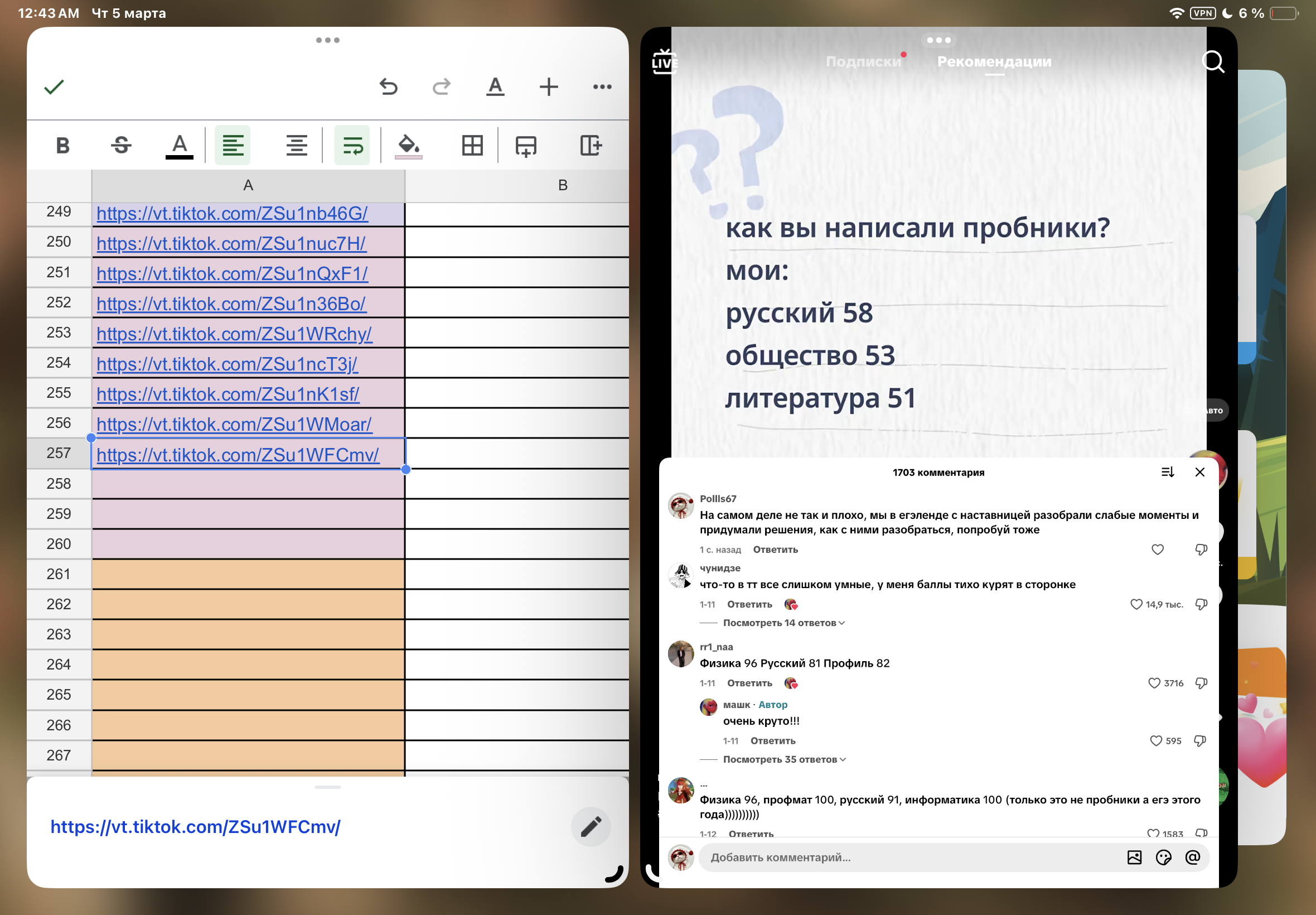
Task: Tap the battery indicator in status bar
Action: 1283,13
